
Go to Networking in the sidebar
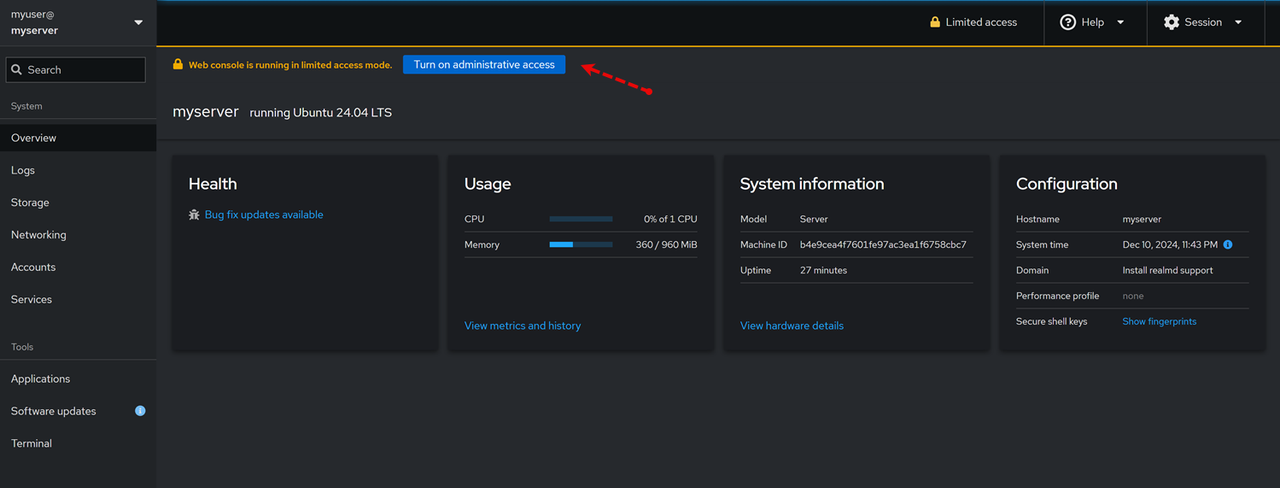click(x=78, y=235)
